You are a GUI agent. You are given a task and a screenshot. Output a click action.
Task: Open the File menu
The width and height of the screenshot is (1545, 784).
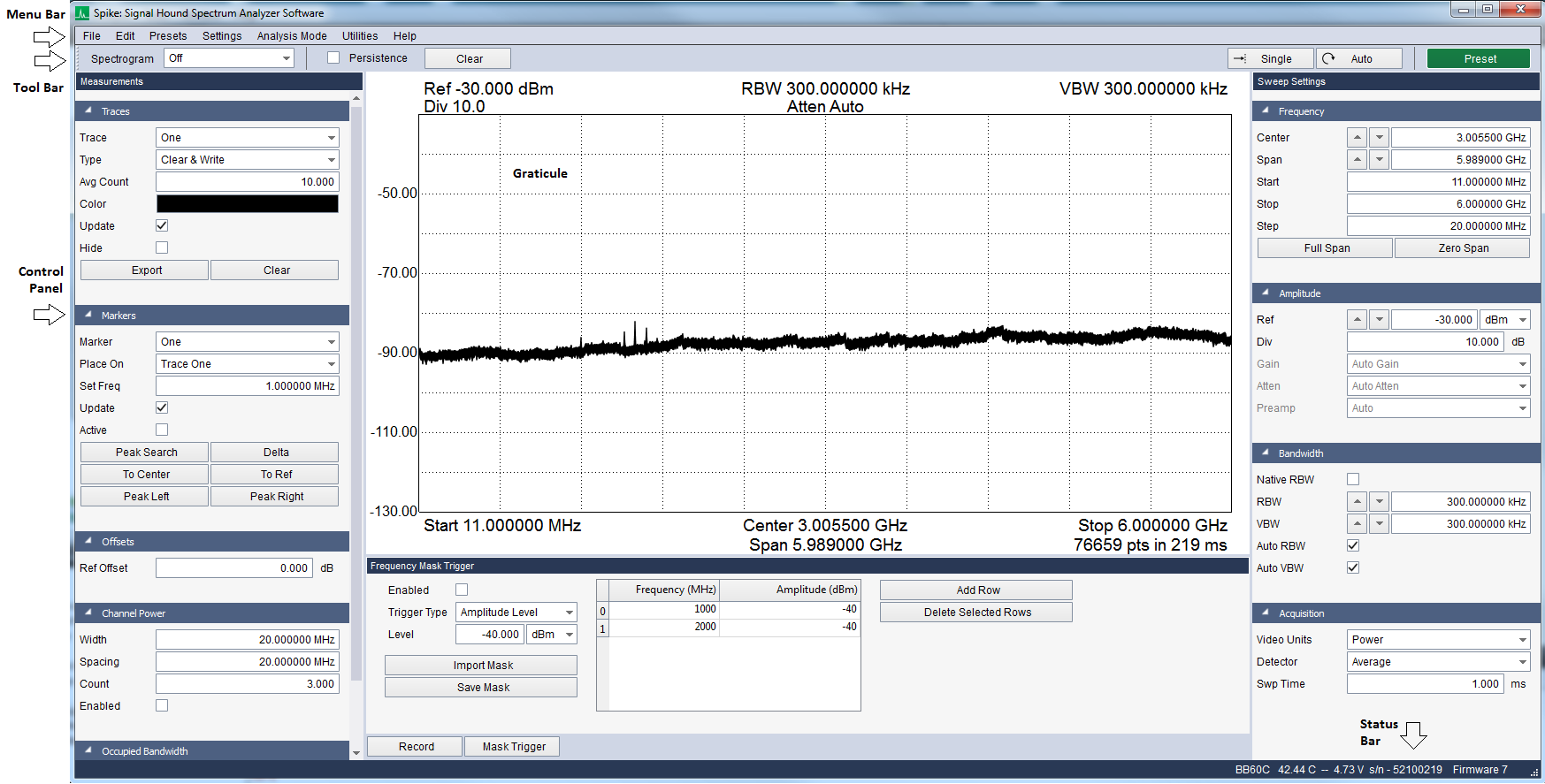click(92, 36)
